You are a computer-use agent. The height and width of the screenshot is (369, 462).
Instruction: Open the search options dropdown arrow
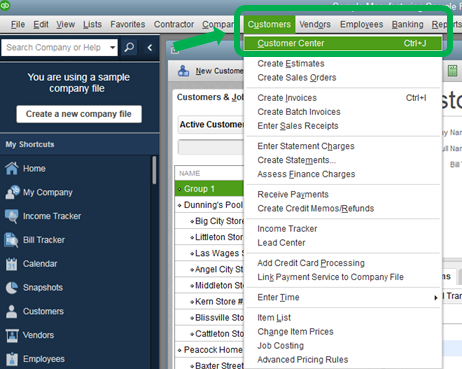click(x=113, y=47)
